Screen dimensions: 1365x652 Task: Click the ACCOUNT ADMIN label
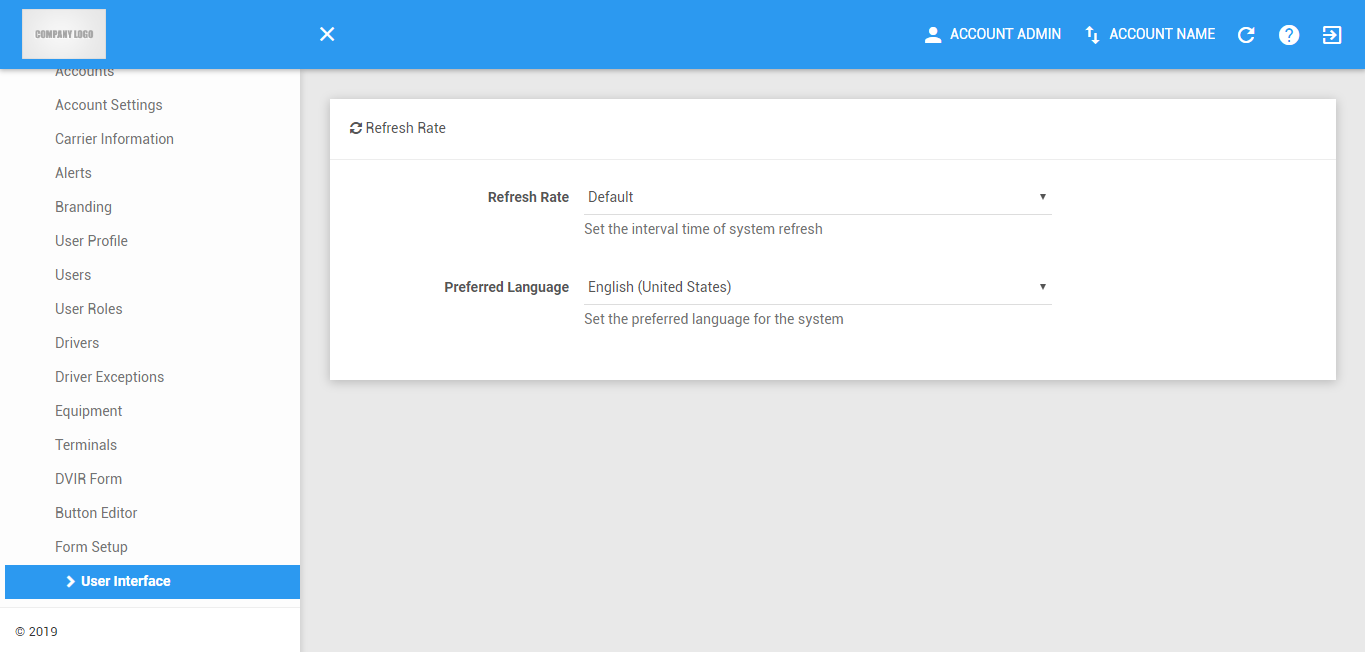coord(1005,34)
